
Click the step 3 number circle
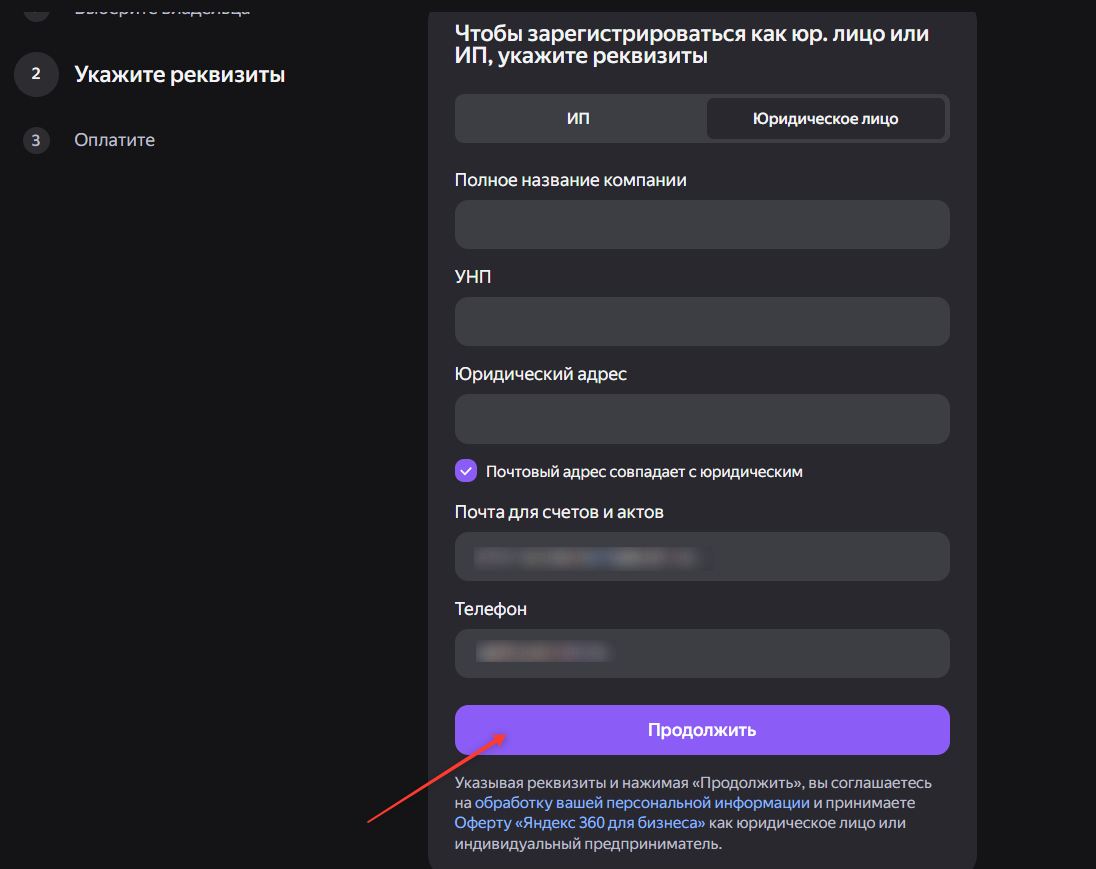pos(36,140)
